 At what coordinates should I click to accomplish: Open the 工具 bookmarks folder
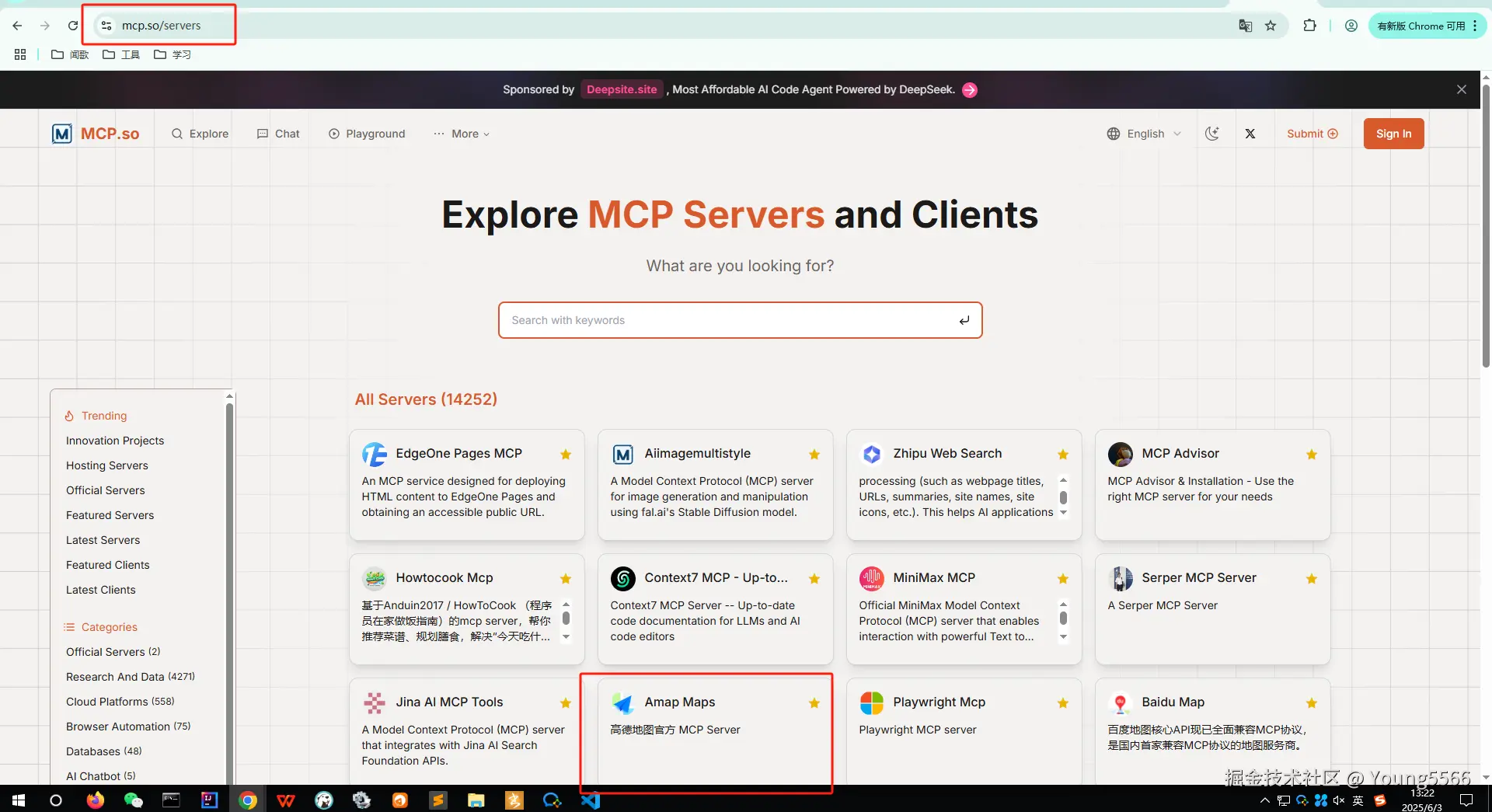point(121,54)
